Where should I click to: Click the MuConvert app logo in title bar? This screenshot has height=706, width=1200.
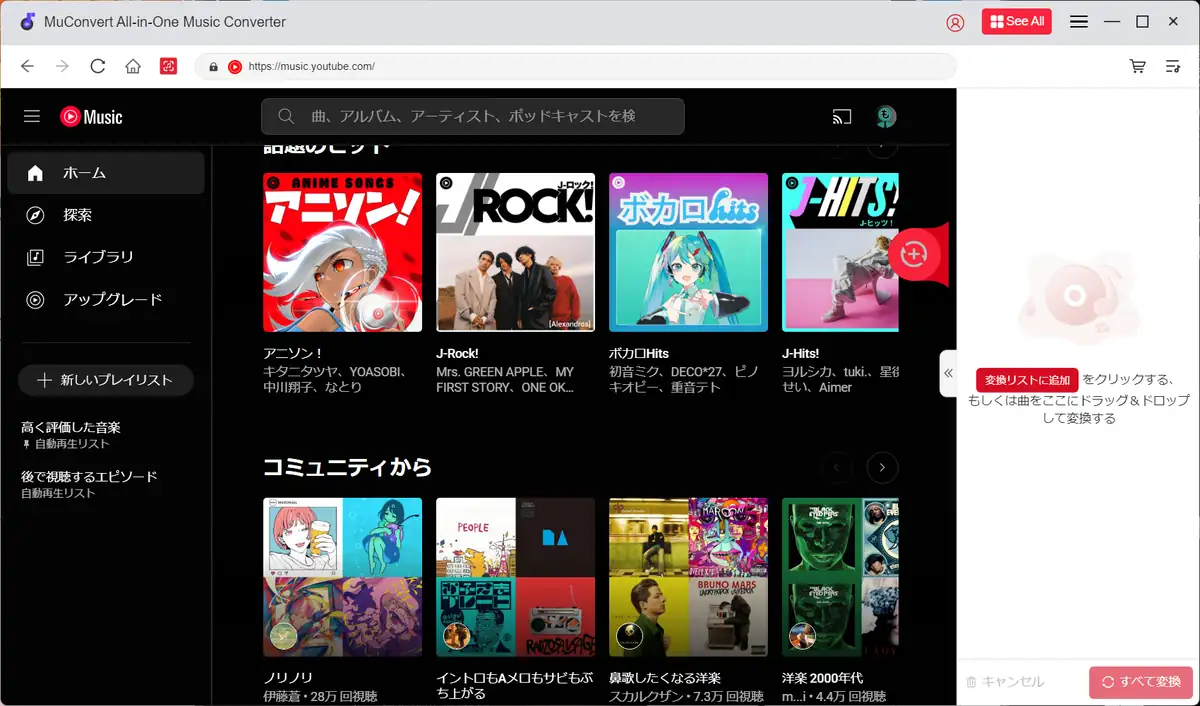28,21
